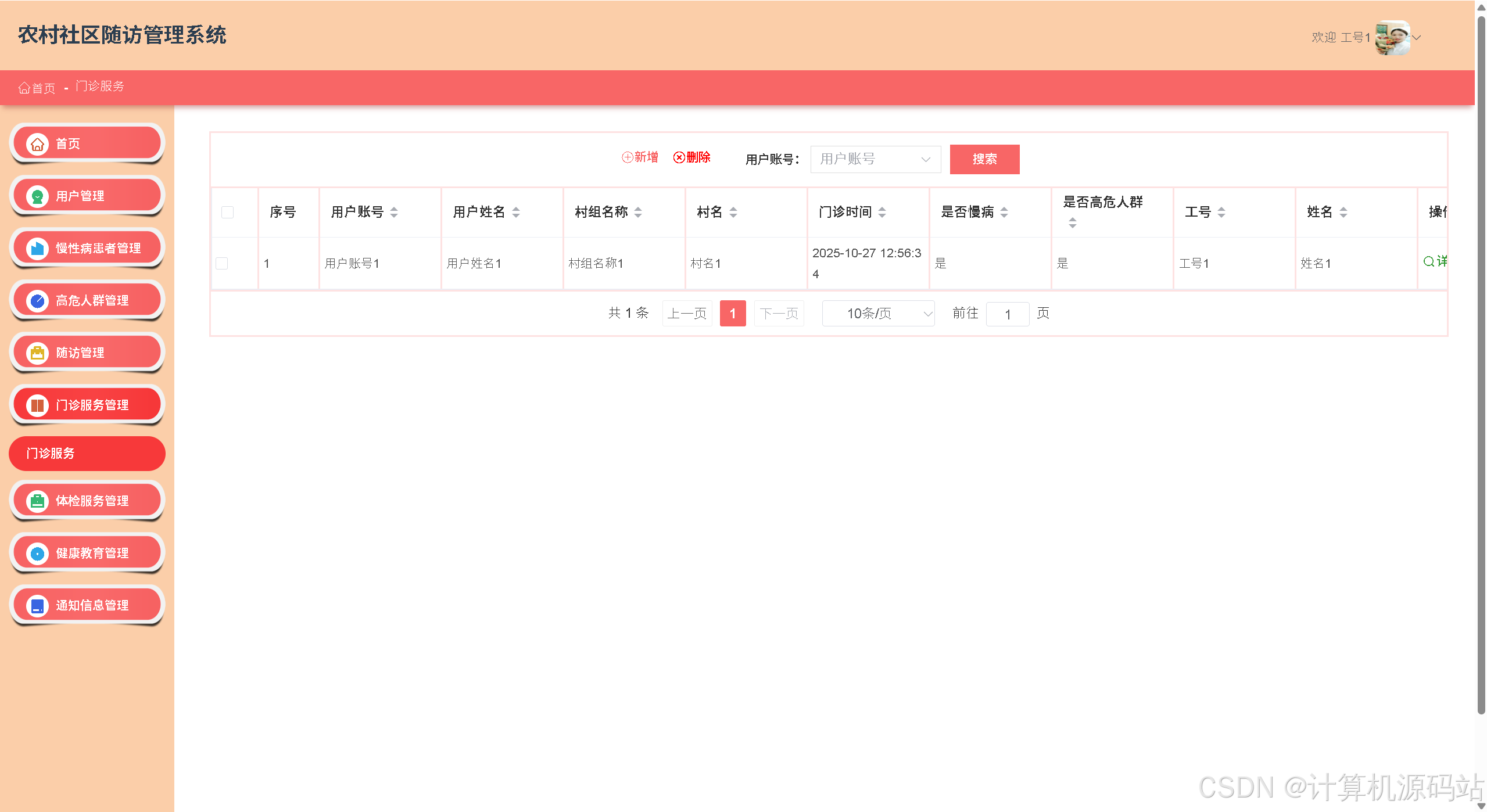Click the user avatar photo in the header
Viewport: 1487px width, 812px height.
(1392, 37)
